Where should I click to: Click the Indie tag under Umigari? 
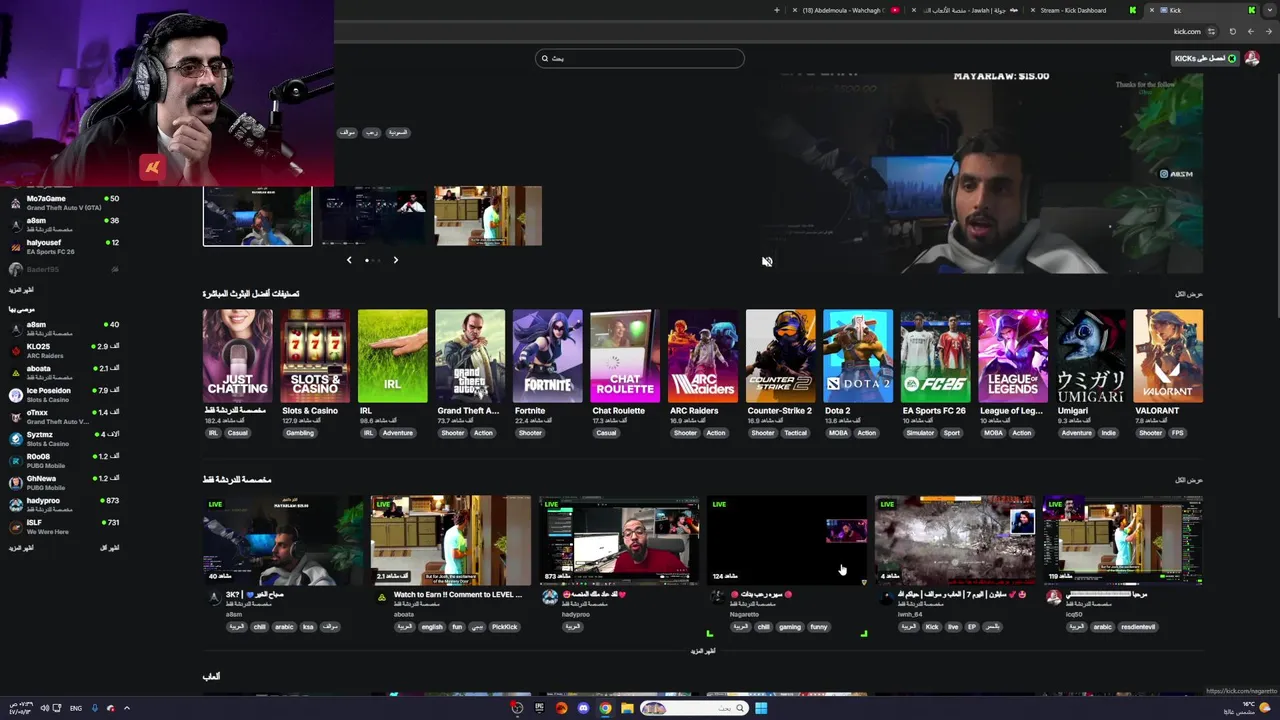tap(1108, 433)
